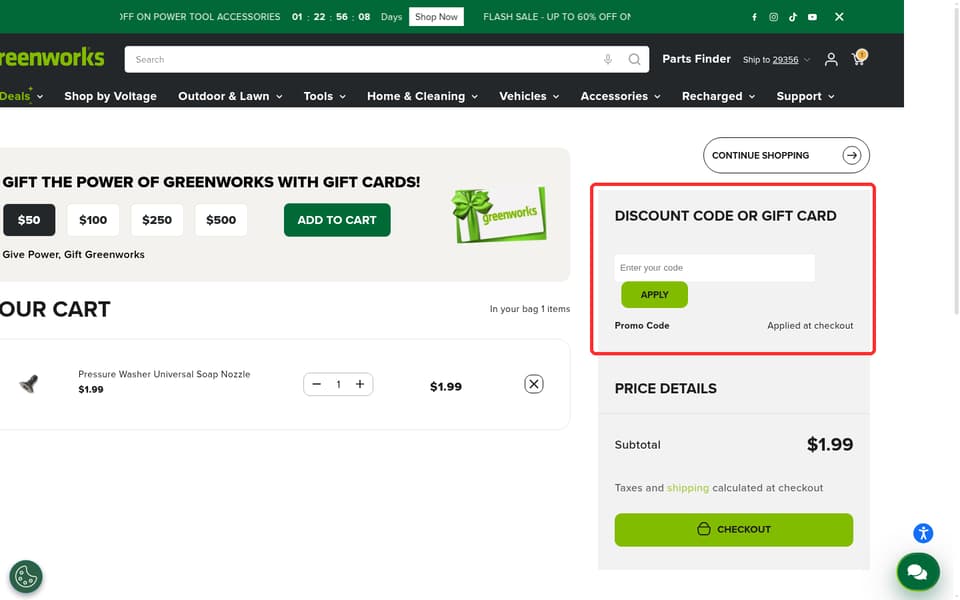Image resolution: width=960 pixels, height=600 pixels.
Task: Expand Home & Cleaning menu
Action: point(422,96)
